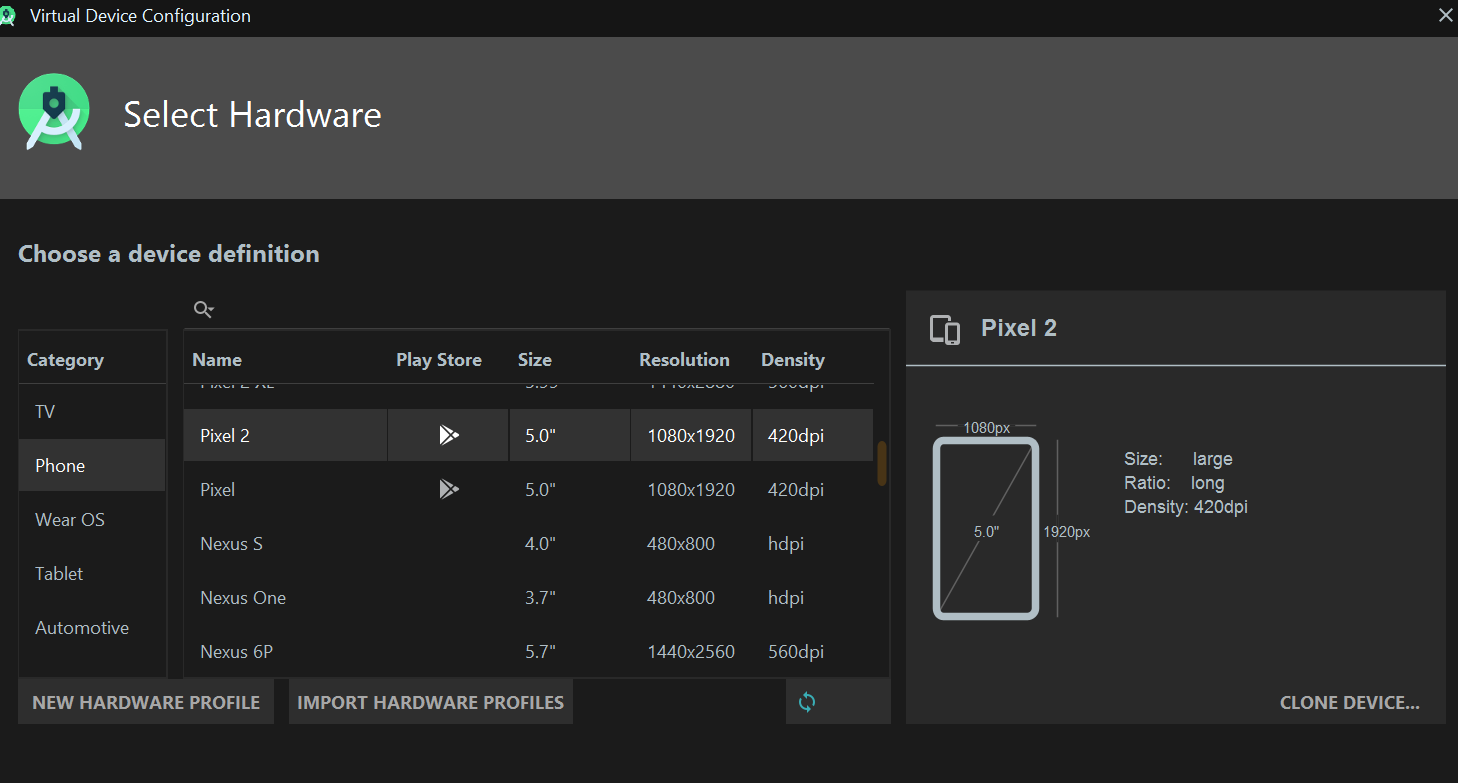Image resolution: width=1458 pixels, height=783 pixels.
Task: Select the Nexus 6P device
Action: coord(236,651)
